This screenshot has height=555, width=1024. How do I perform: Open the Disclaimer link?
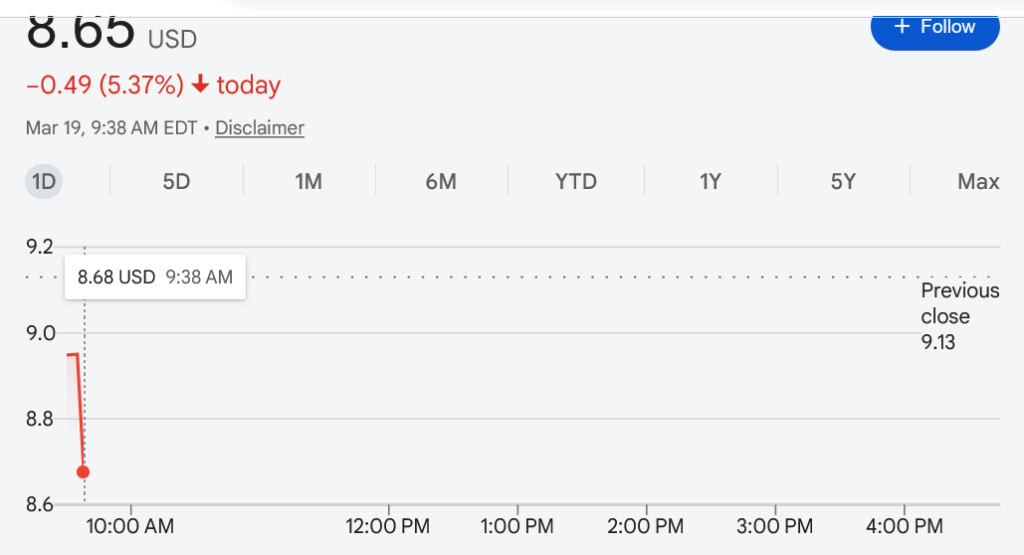[x=260, y=128]
